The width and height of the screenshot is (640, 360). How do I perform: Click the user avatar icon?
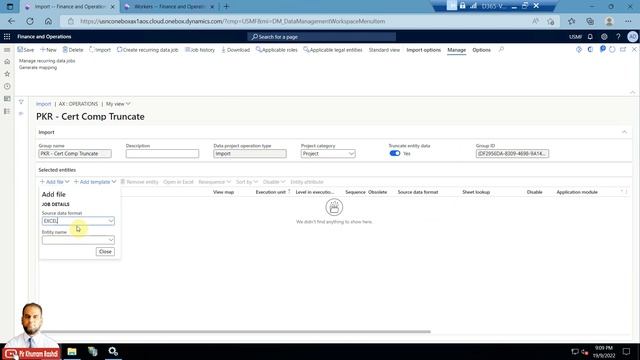coord(632,37)
